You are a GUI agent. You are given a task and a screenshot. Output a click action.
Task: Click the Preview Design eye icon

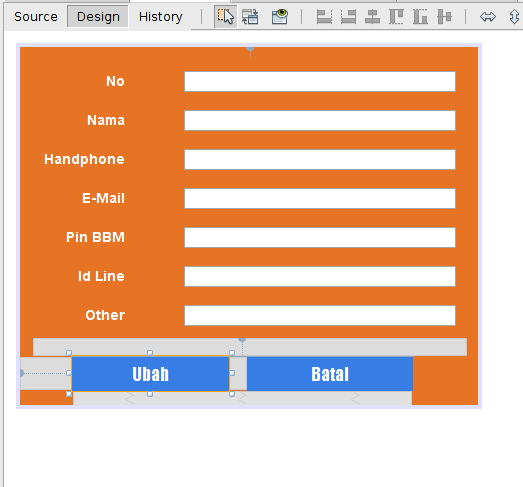280,17
